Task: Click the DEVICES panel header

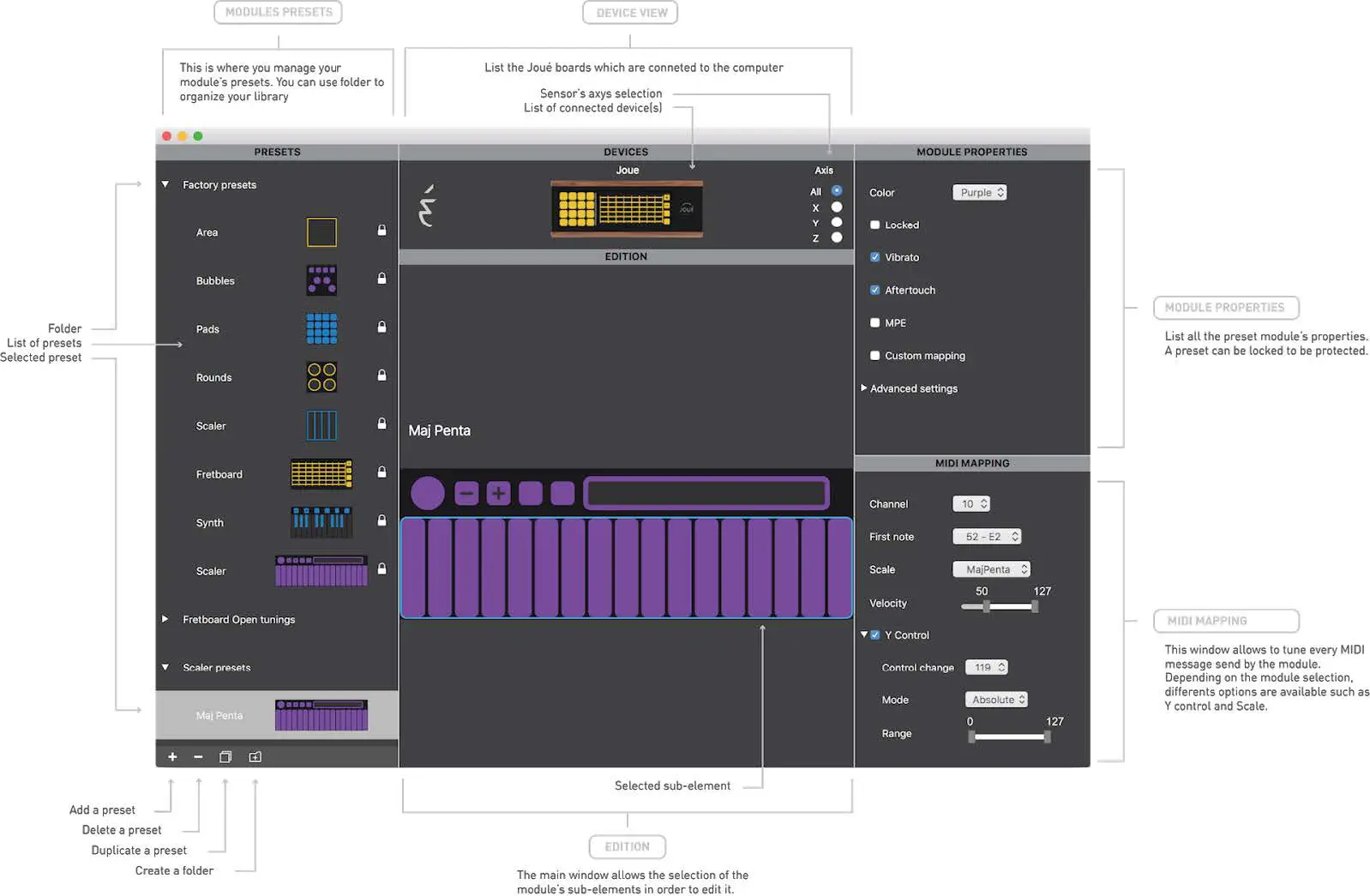Action: (626, 152)
